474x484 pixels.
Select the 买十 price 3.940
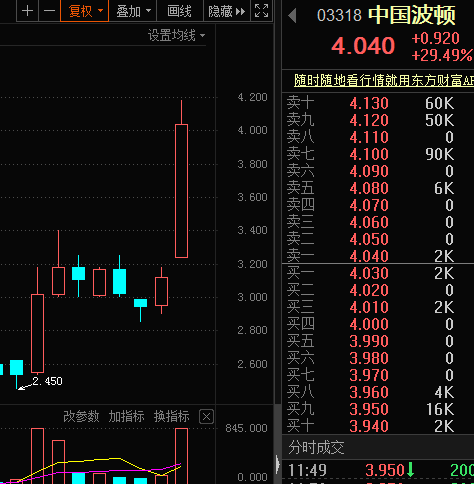pyautogui.click(x=369, y=426)
